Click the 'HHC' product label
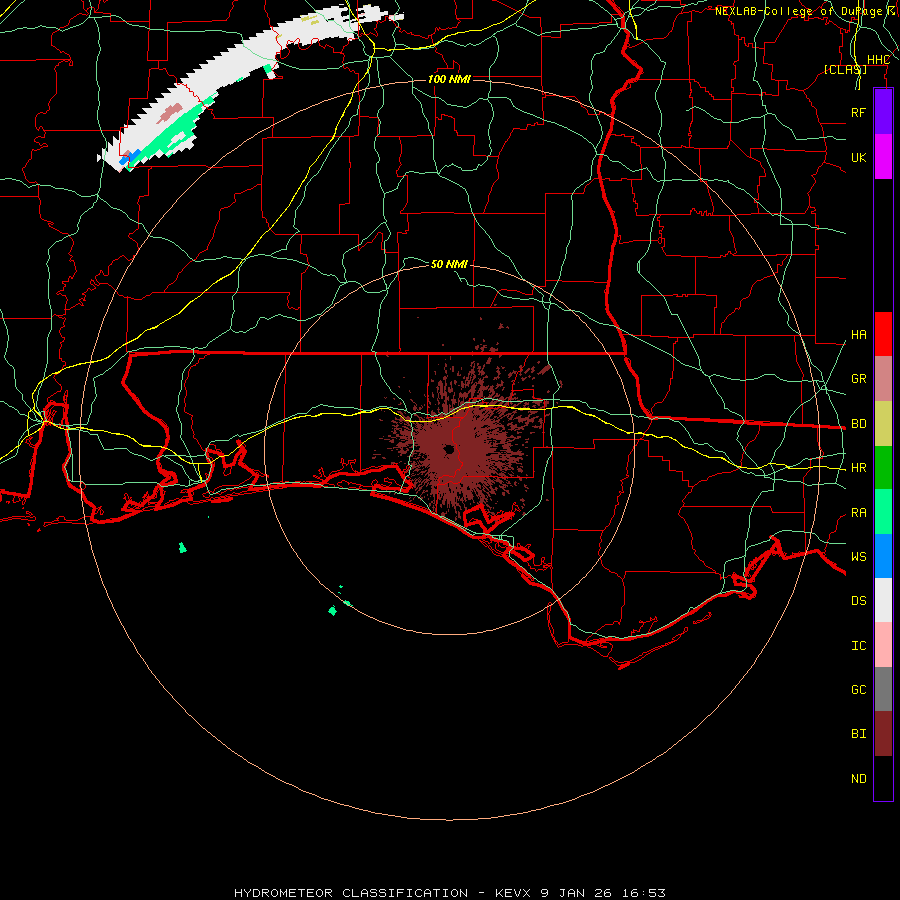Viewport: 900px width, 900px height. pyautogui.click(x=878, y=60)
